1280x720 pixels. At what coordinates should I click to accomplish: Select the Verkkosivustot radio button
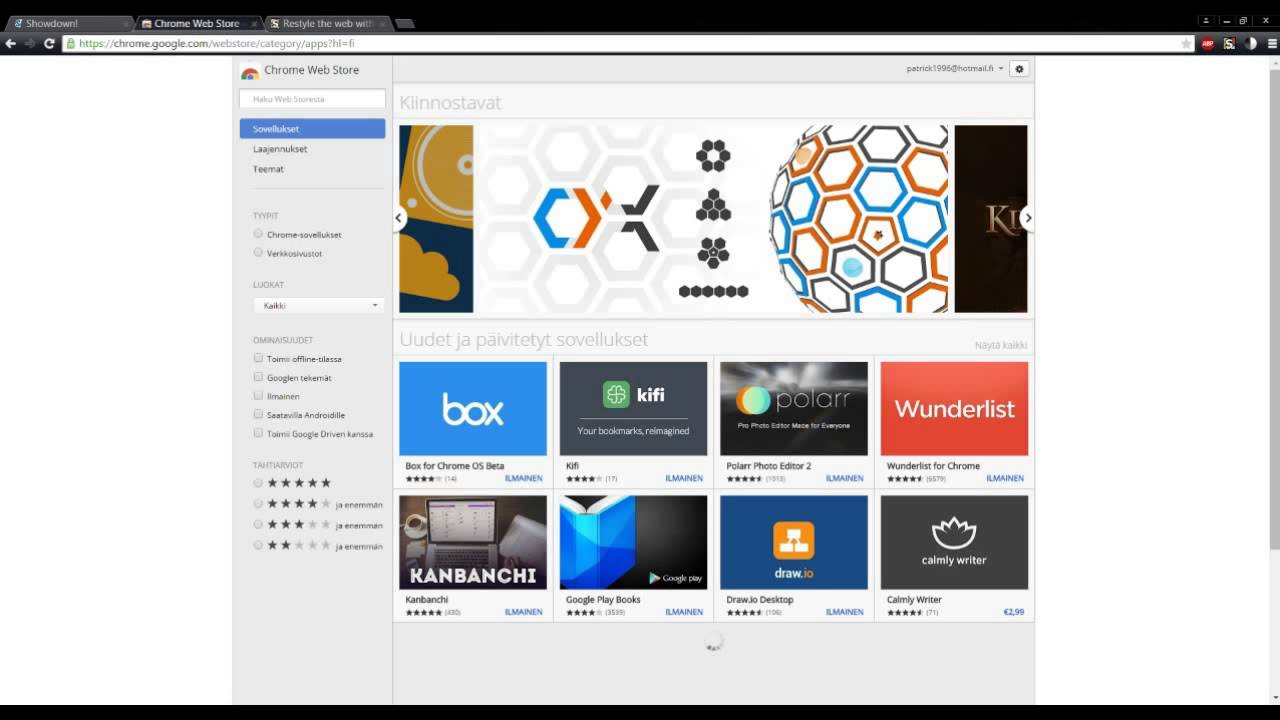click(258, 253)
